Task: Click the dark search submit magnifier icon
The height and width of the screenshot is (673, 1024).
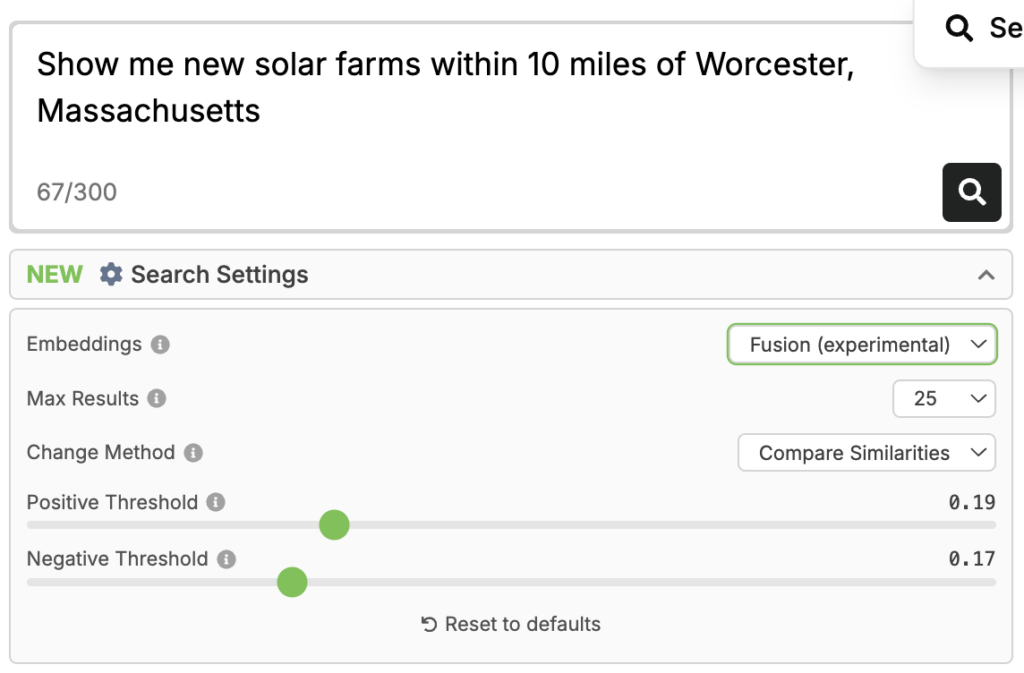Action: pyautogui.click(x=971, y=192)
